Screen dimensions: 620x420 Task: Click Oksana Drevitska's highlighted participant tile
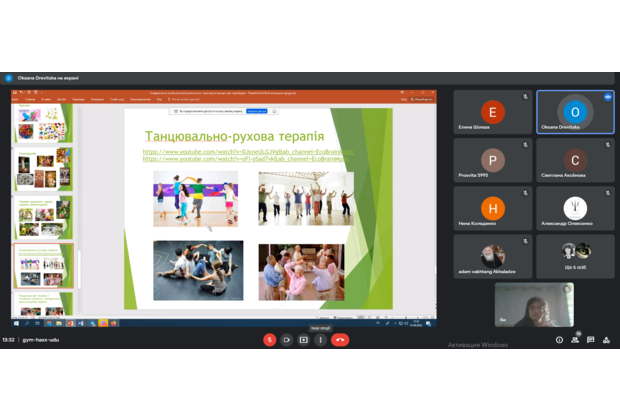point(574,112)
